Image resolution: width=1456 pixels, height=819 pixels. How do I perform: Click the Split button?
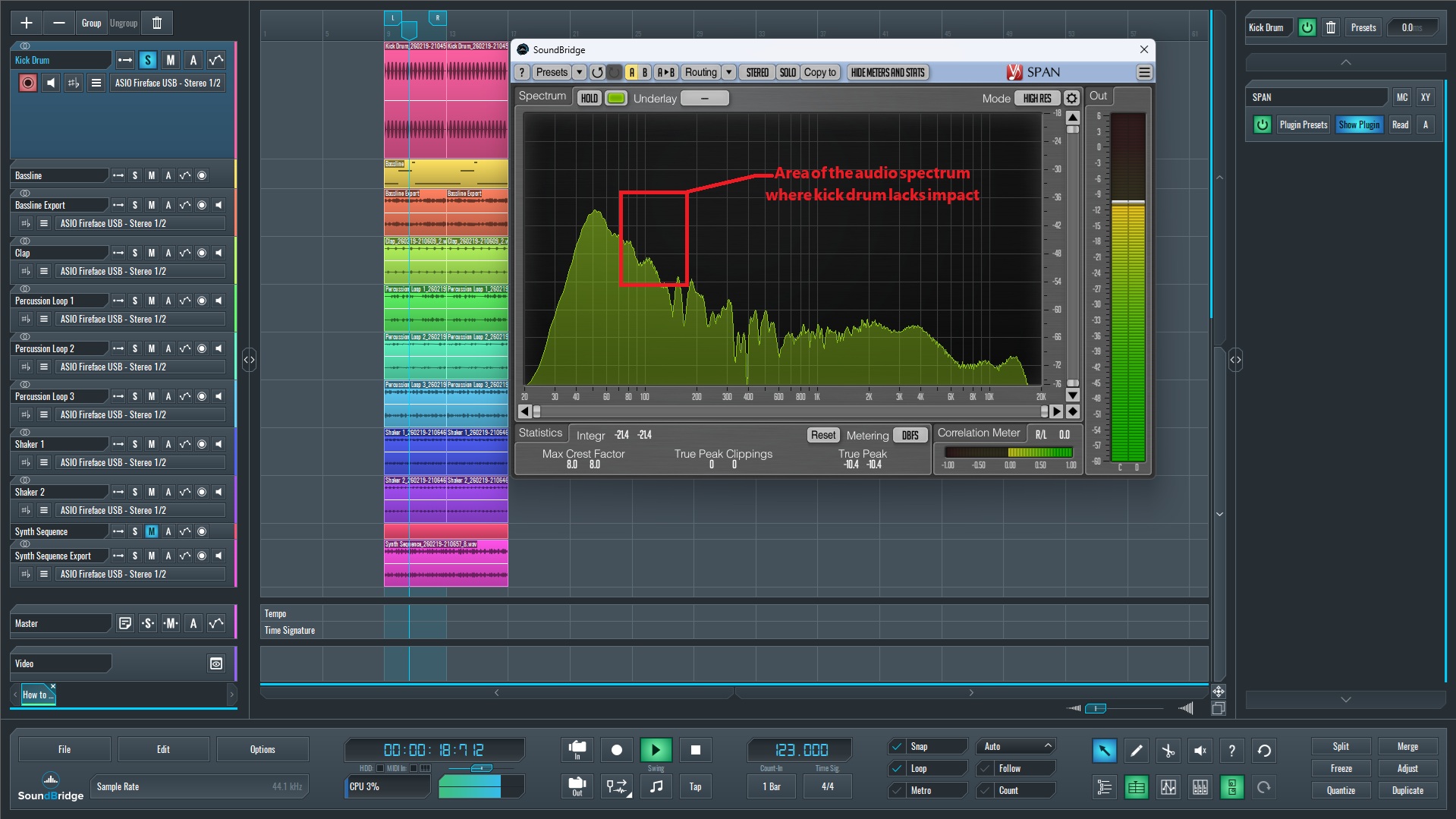pos(1341,746)
